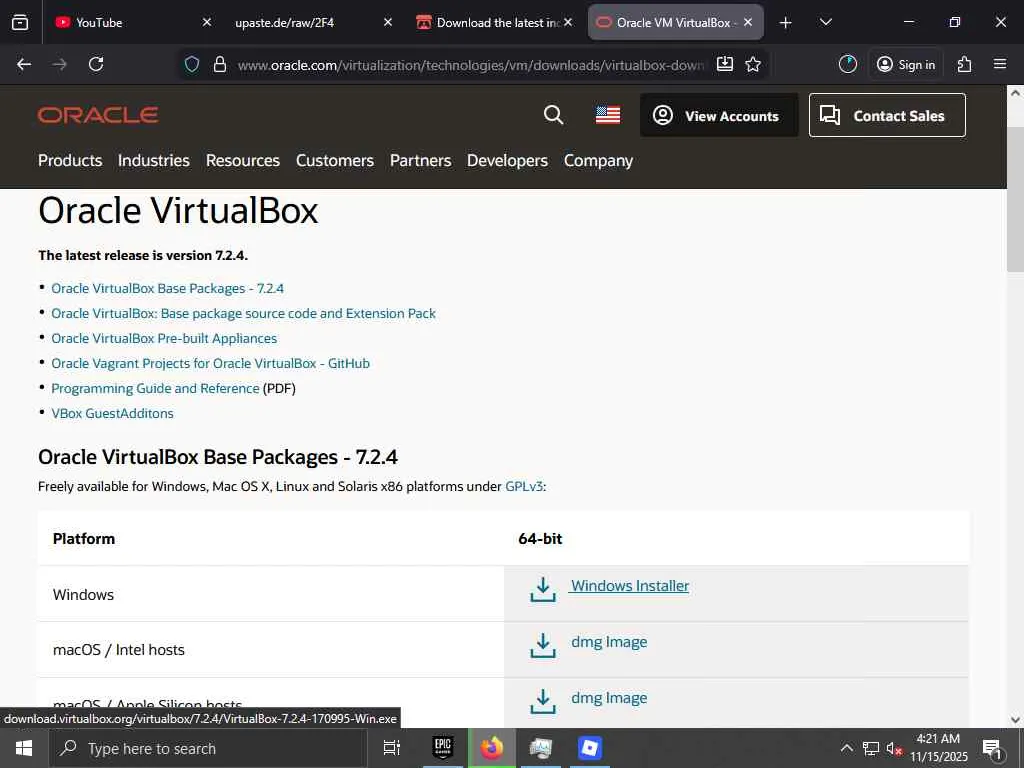
Task: Close the upaste.de tab
Action: pyautogui.click(x=388, y=22)
